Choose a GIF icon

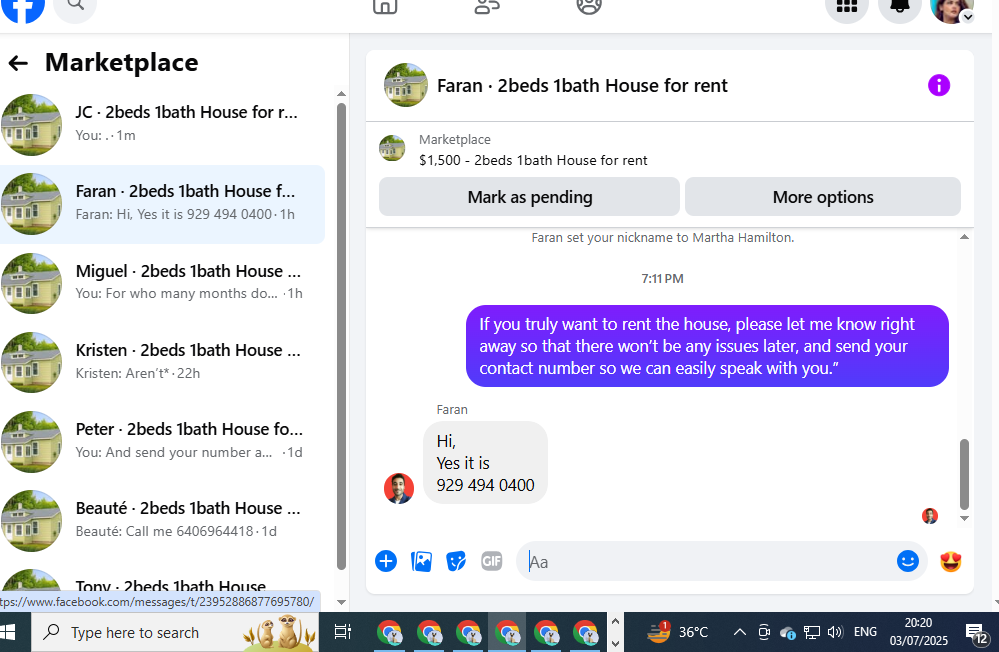(491, 561)
